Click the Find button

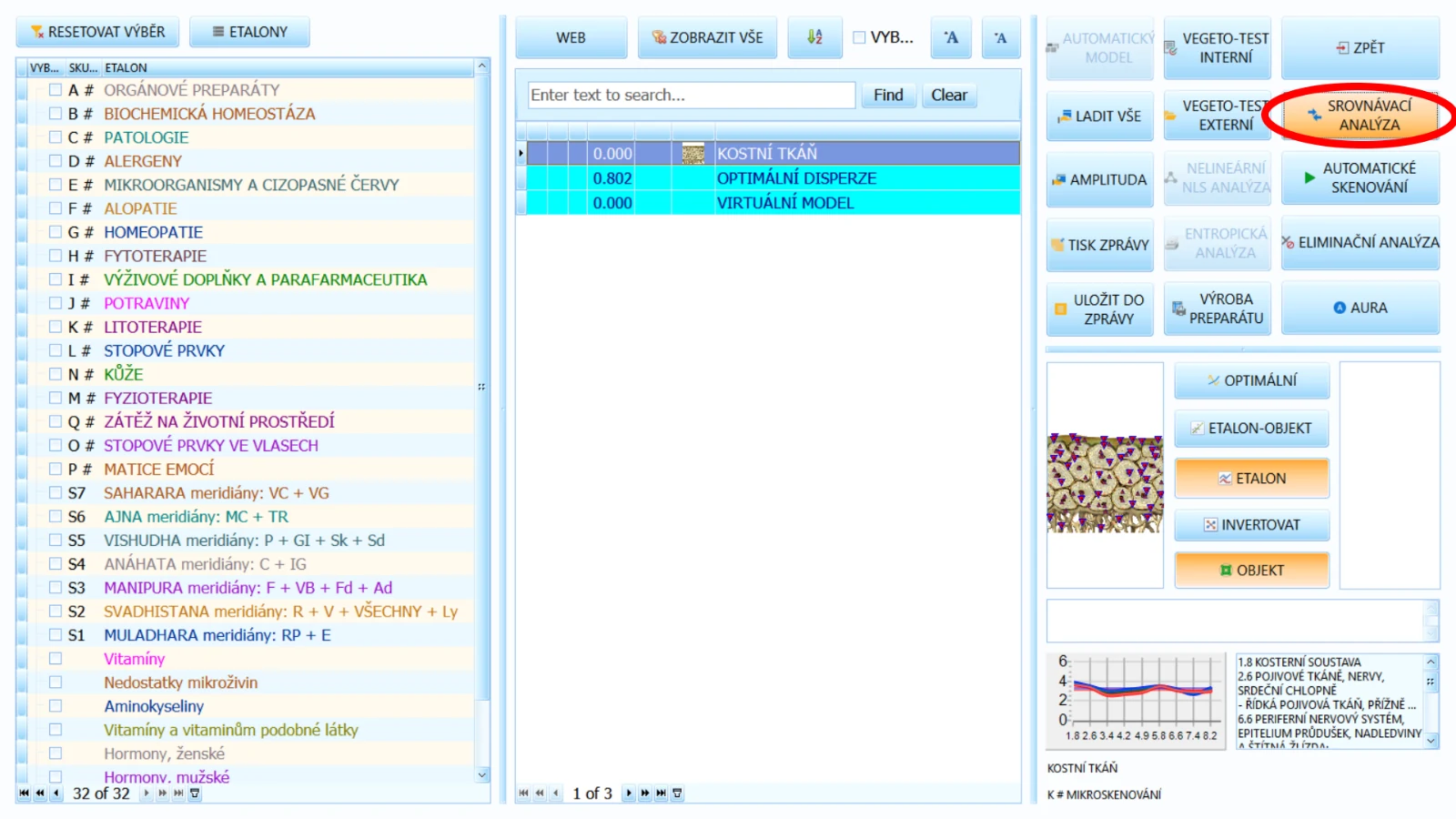888,95
